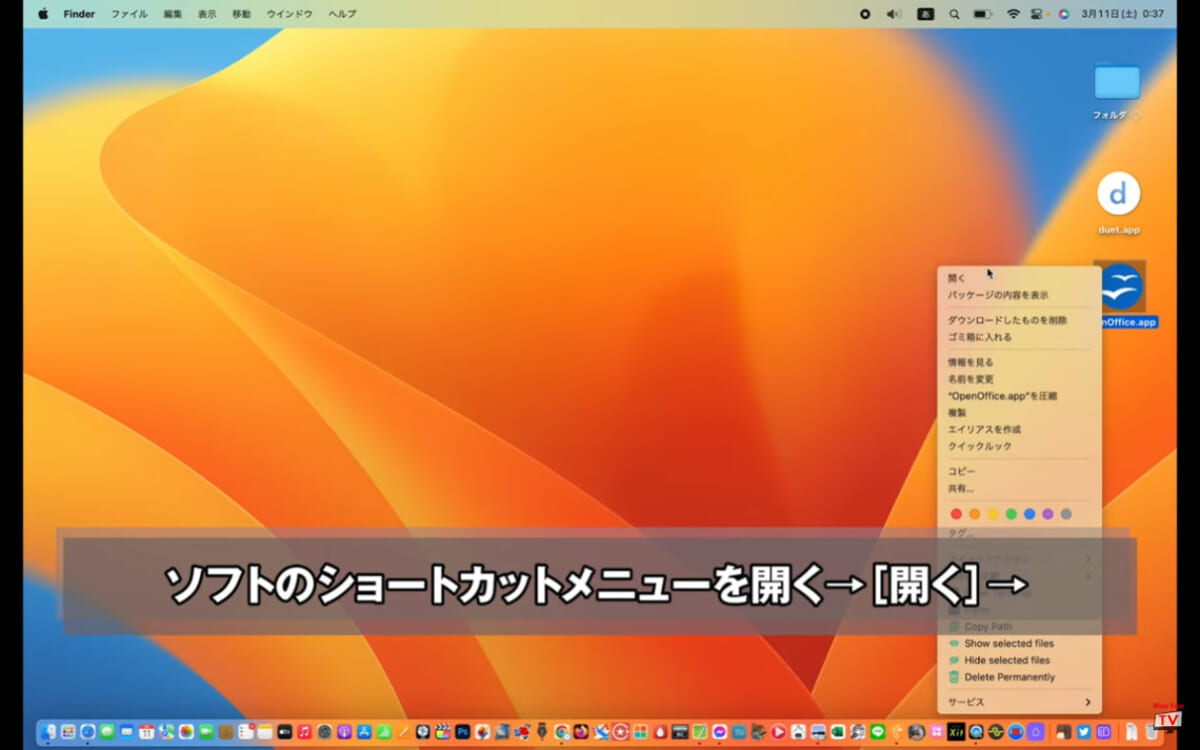The image size is (1200, 750).
Task: Expand the サービス submenu
Action: coord(1019,702)
